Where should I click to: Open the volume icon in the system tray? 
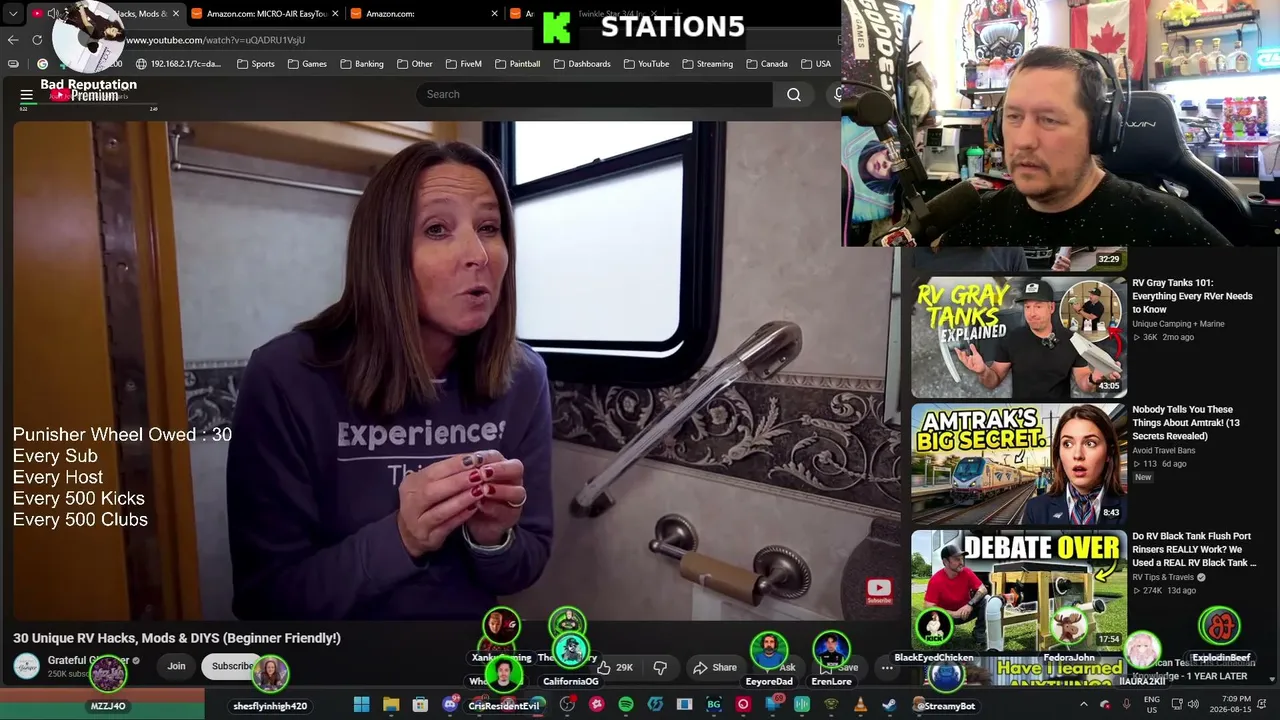pos(1194,705)
